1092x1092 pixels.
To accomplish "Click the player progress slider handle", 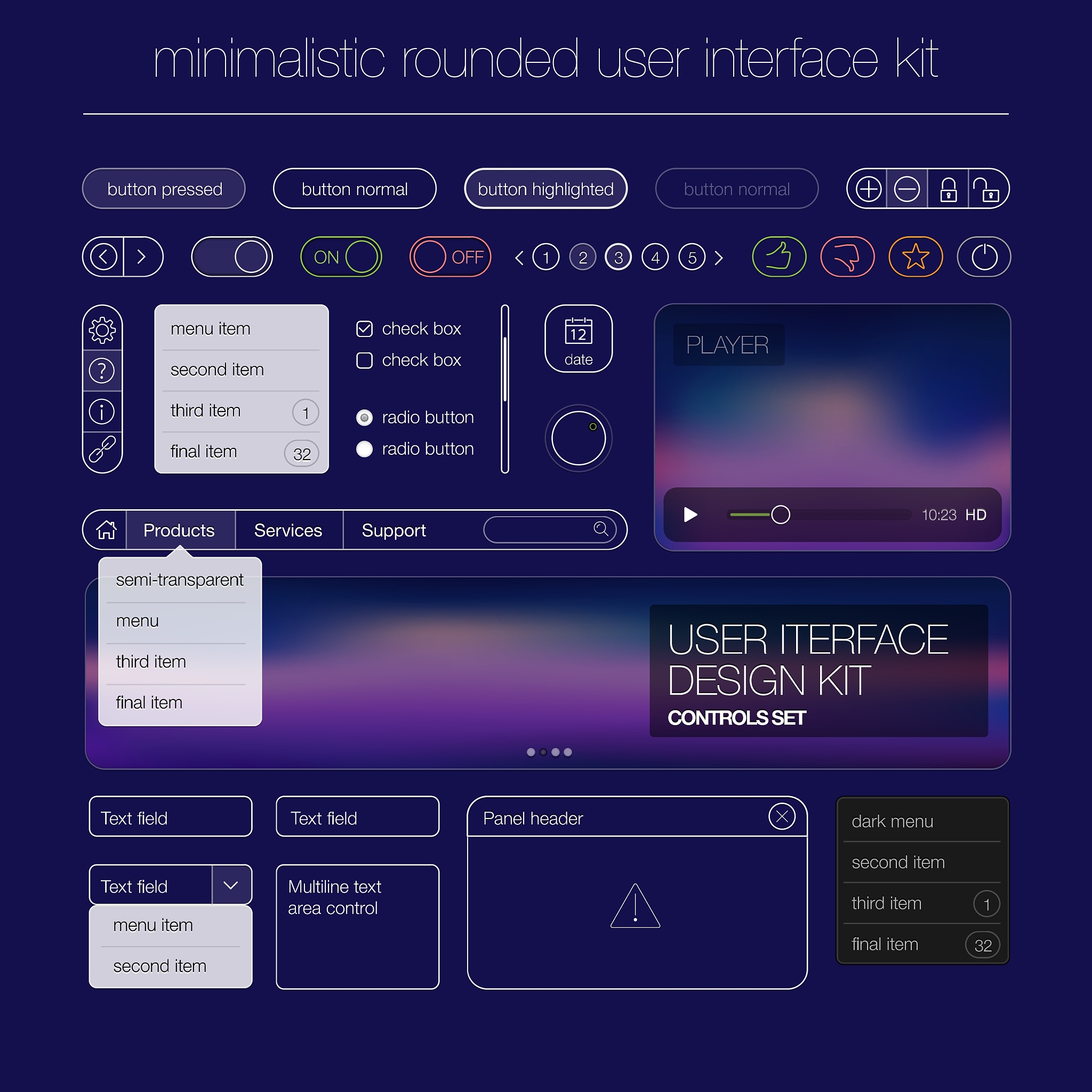I will 781,515.
